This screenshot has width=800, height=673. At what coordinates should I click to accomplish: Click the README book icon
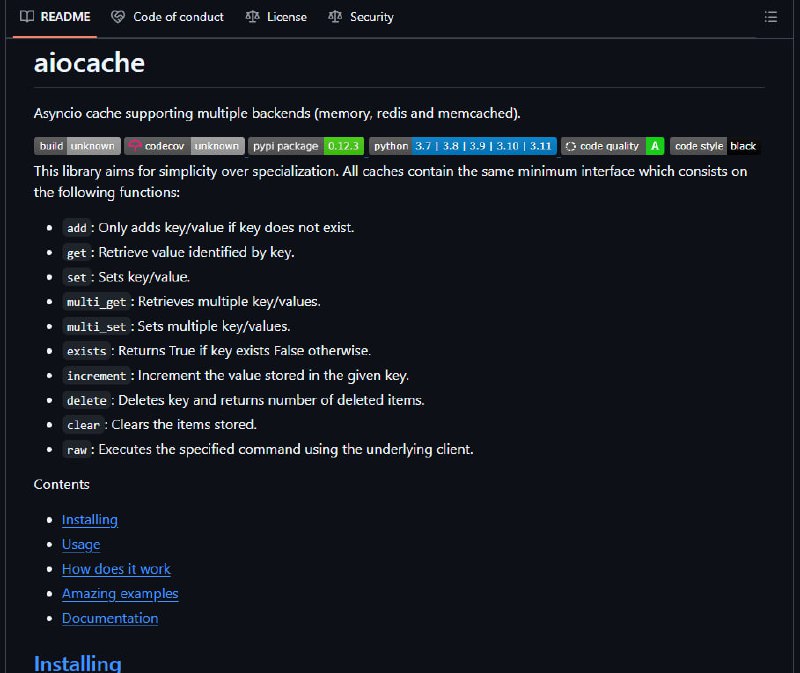point(27,17)
